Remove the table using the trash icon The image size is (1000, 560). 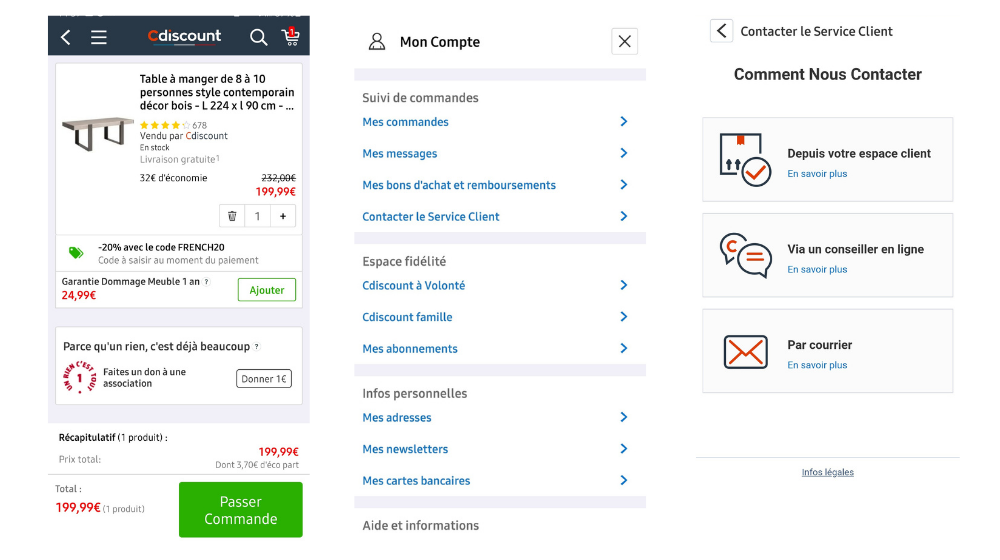pos(232,216)
